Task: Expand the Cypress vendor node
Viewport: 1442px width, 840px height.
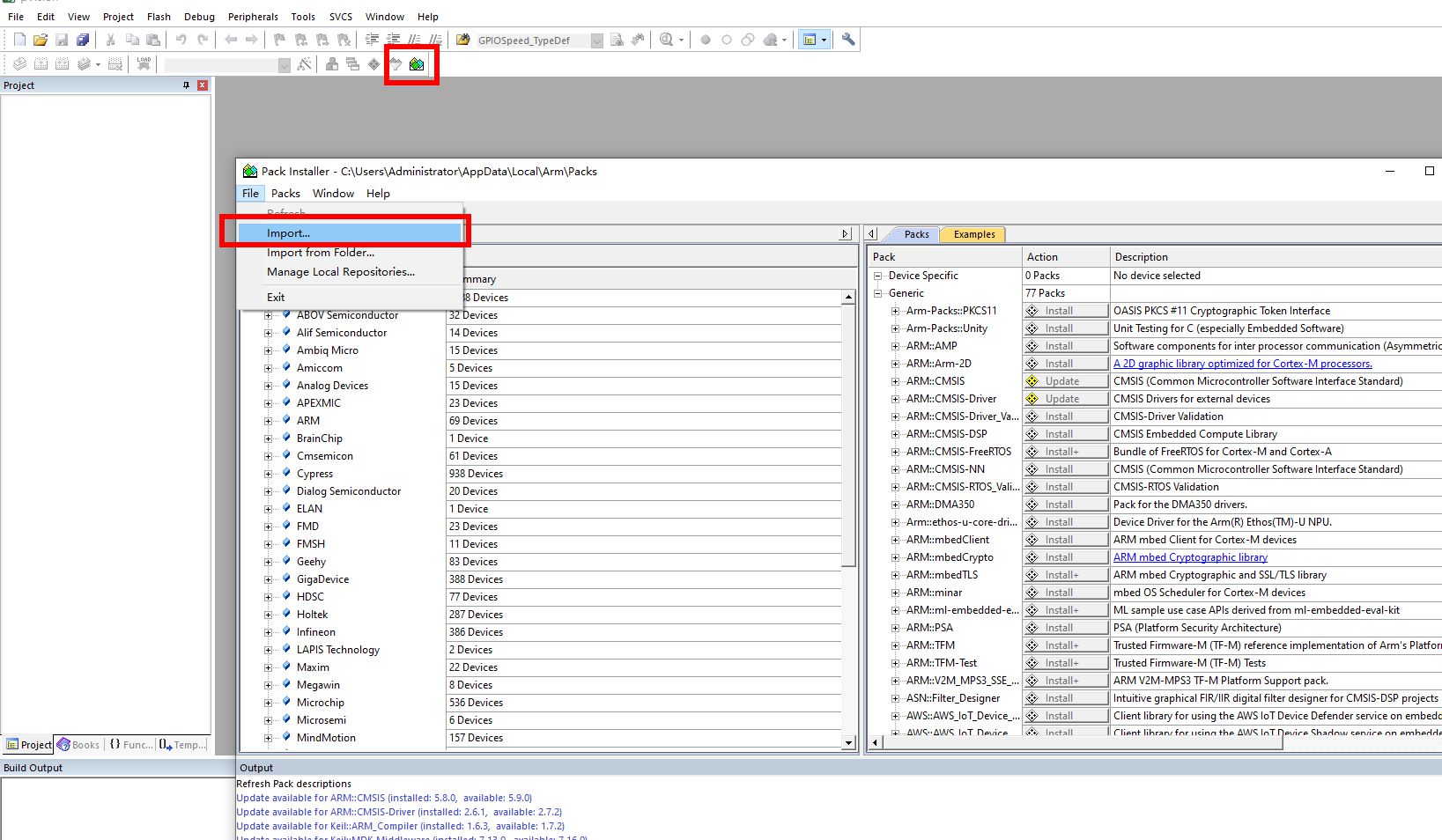Action: 268,474
